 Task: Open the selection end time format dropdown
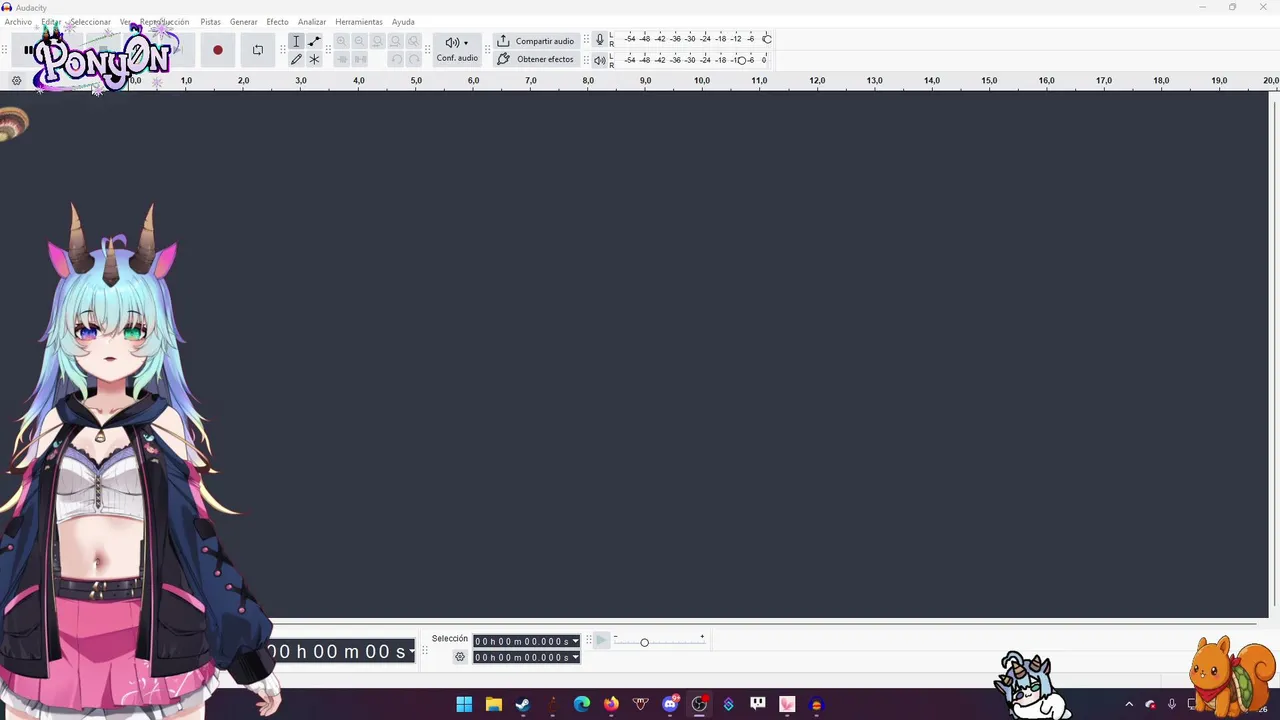(575, 657)
